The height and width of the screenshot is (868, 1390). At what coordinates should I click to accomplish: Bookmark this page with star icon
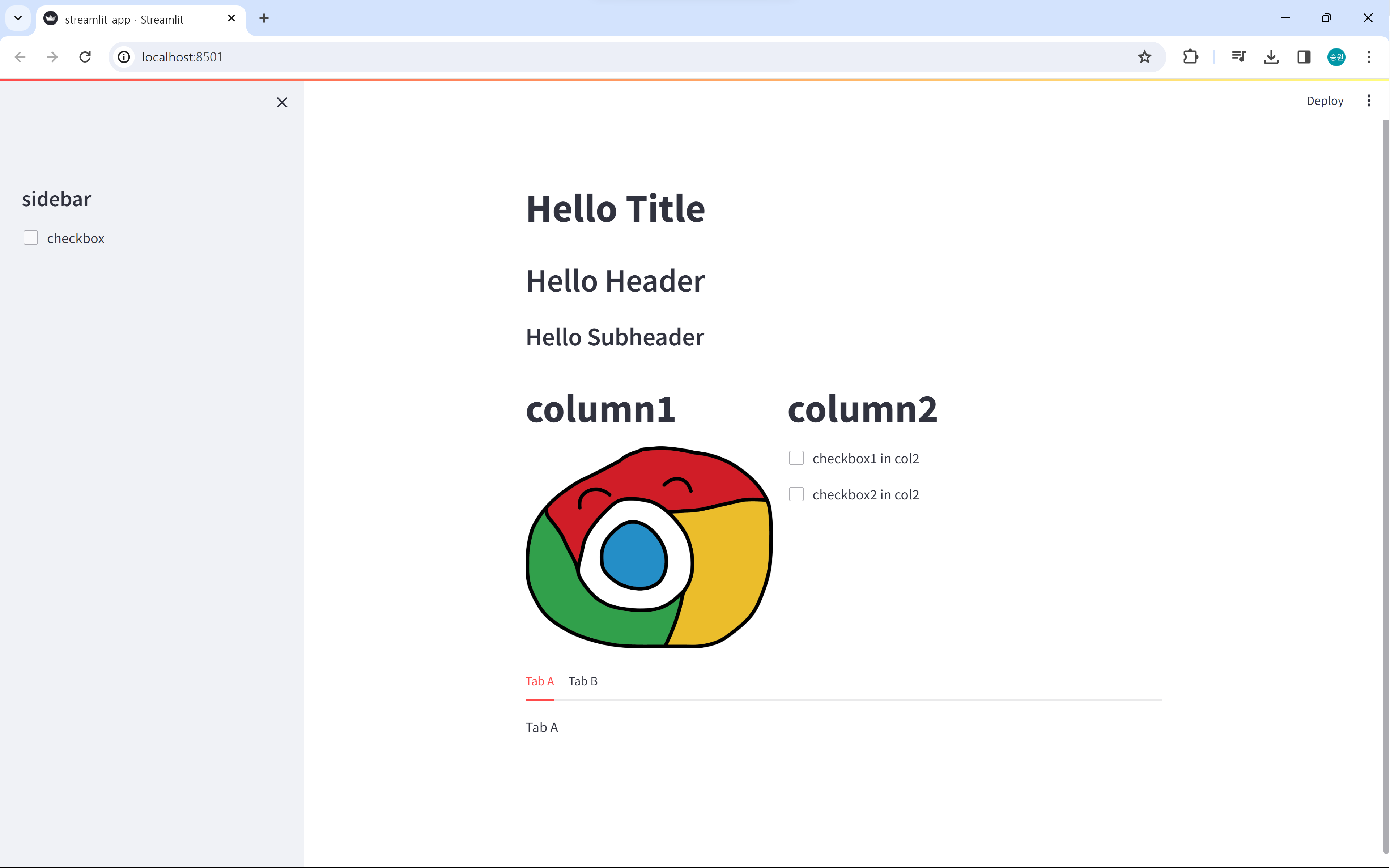pyautogui.click(x=1144, y=57)
